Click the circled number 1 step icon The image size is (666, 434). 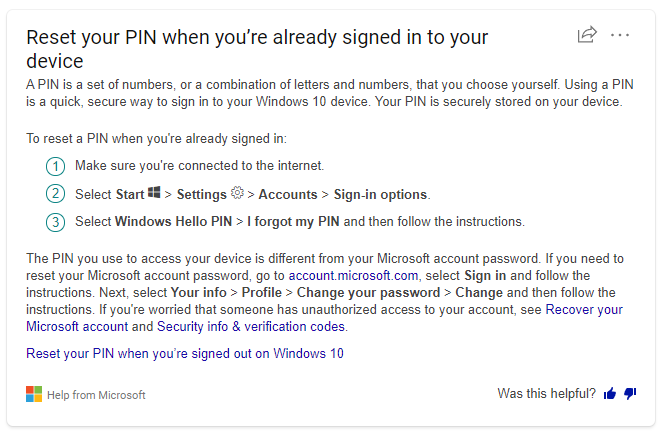(55, 166)
